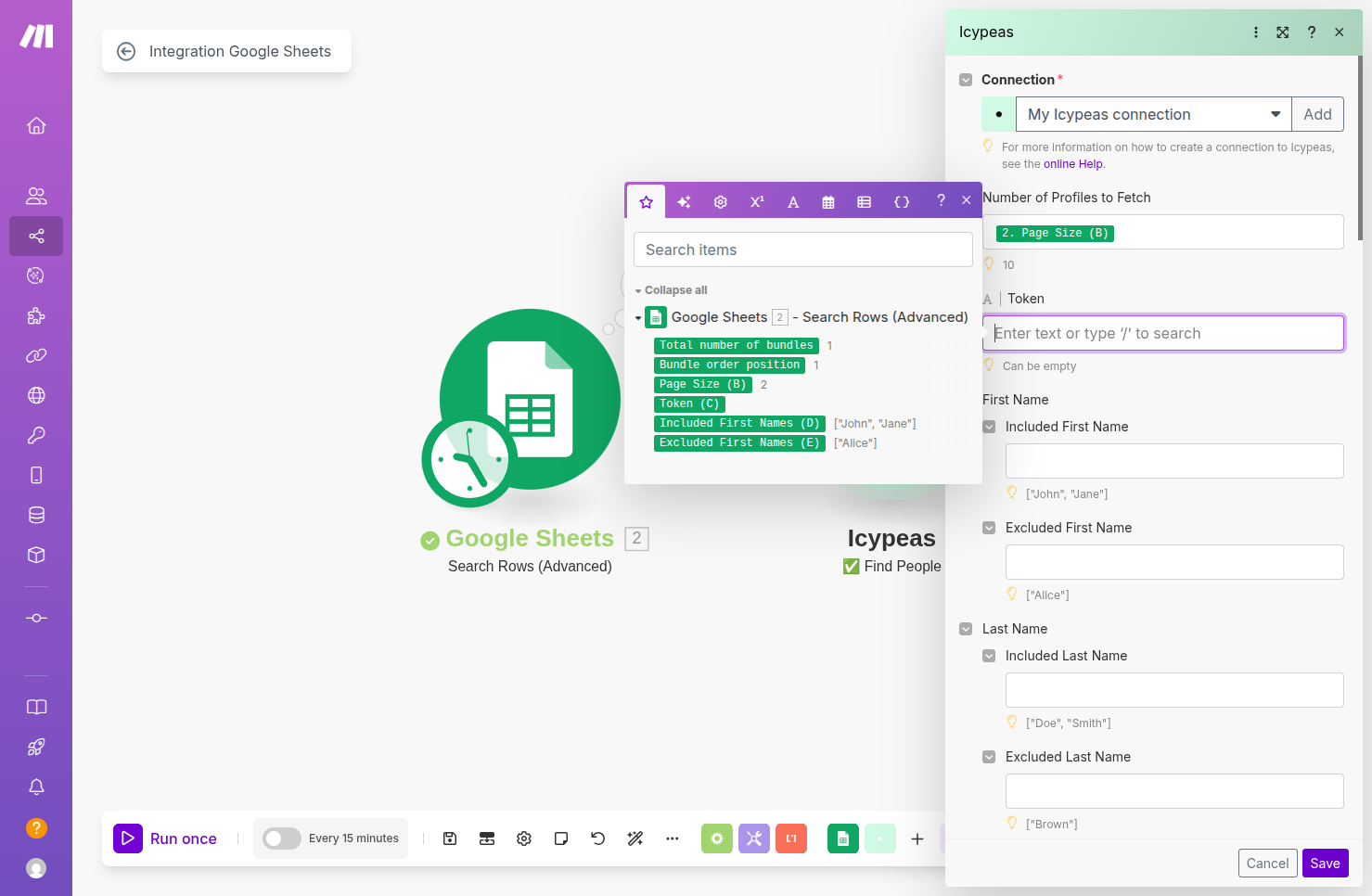Collapse the Google Sheets Search Rows tree
This screenshot has width=1372, height=896.
click(x=638, y=318)
